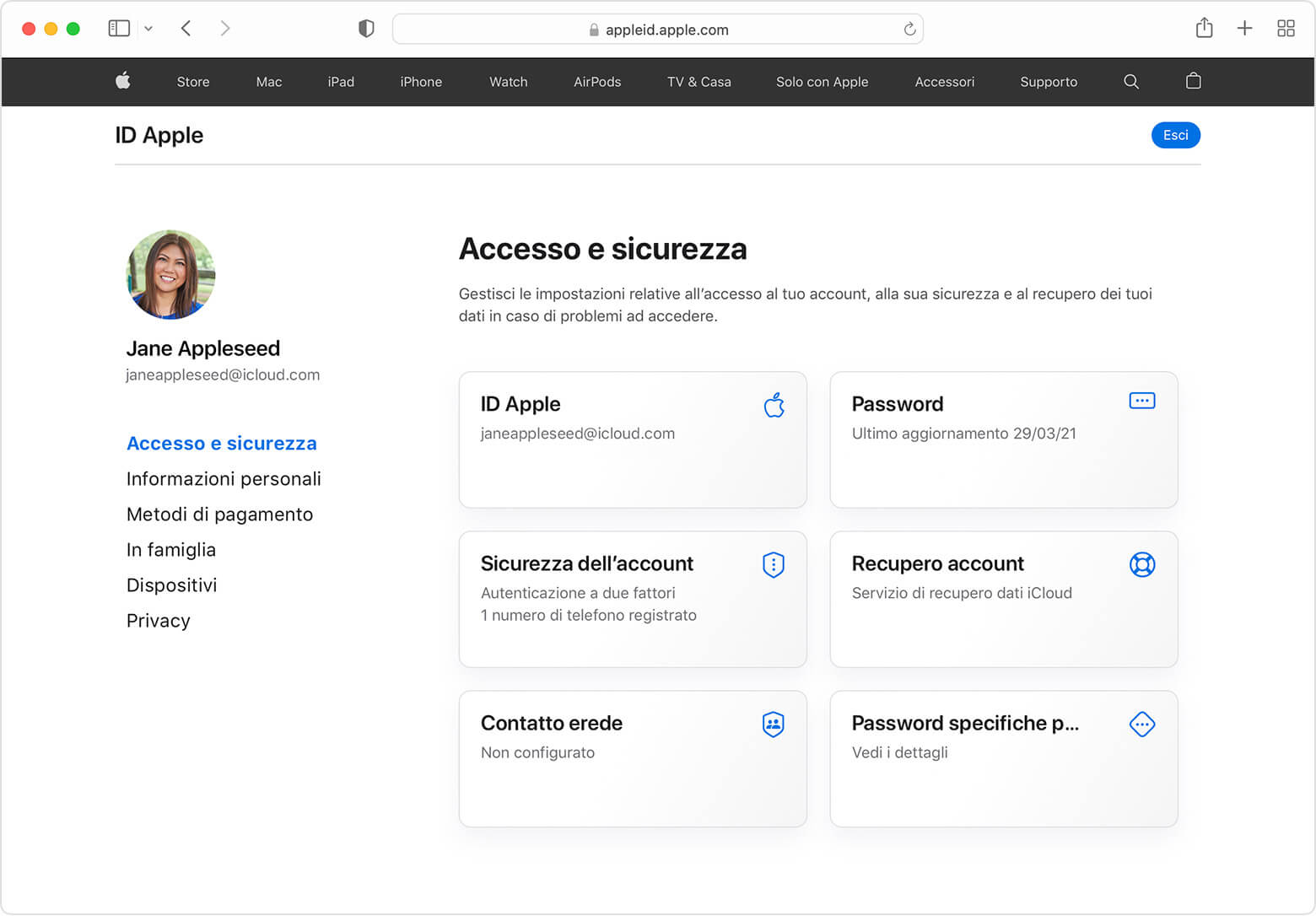Select Accesso e sicurezza in sidebar
Image resolution: width=1316 pixels, height=916 pixels.
click(x=222, y=444)
